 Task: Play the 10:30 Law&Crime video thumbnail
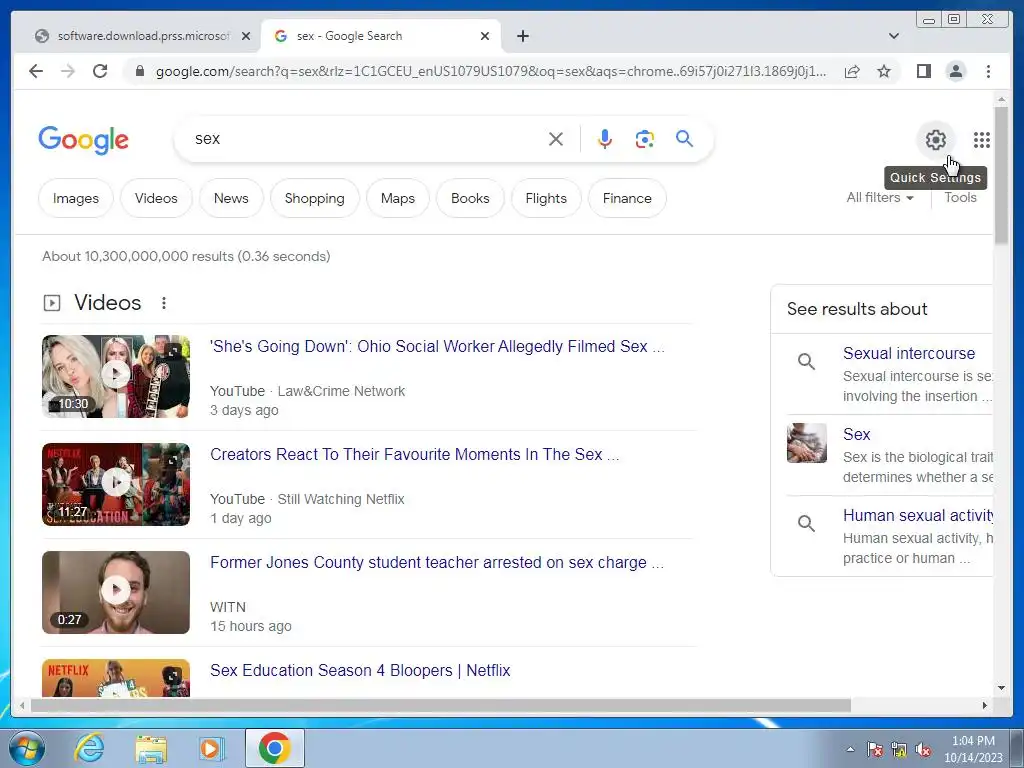(x=116, y=376)
